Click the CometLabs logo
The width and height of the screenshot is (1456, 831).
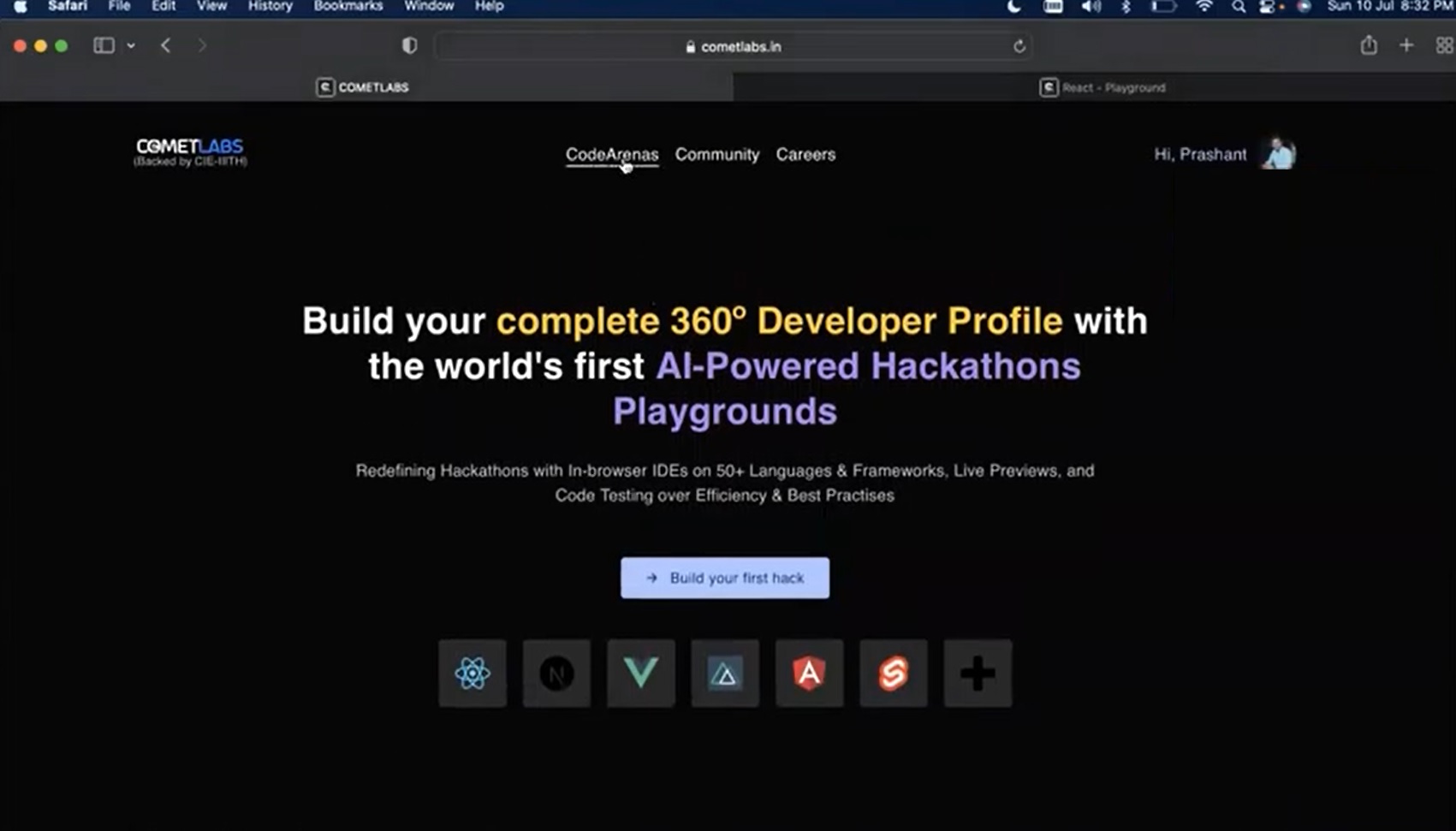[x=189, y=151]
